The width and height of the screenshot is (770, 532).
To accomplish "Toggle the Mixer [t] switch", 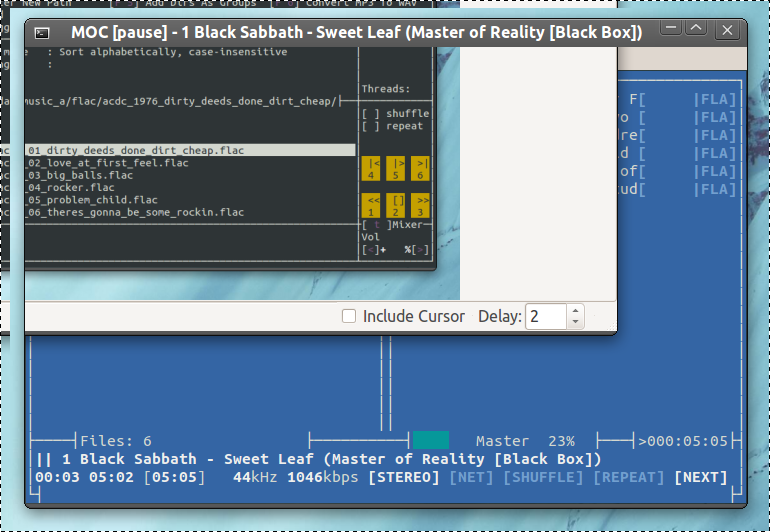I will pos(377,224).
